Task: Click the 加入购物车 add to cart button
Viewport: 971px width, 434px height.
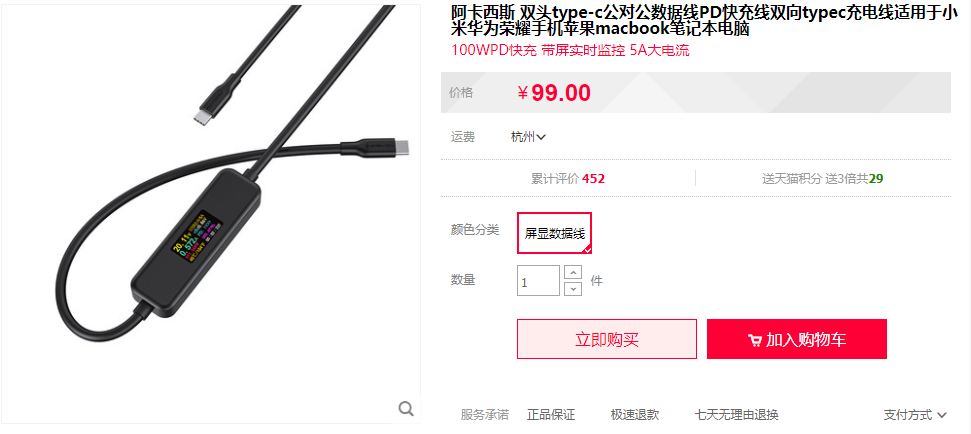Action: pyautogui.click(x=797, y=339)
